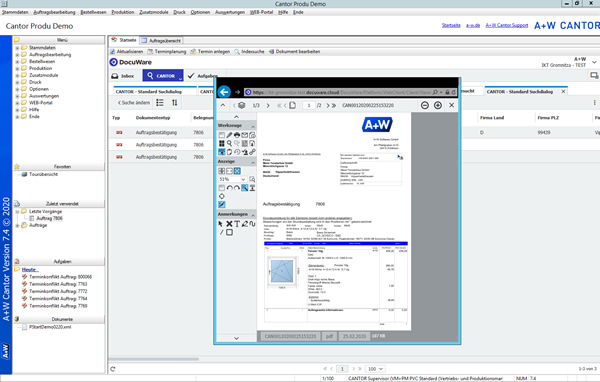Select the rectangle annotation tool

[229, 232]
